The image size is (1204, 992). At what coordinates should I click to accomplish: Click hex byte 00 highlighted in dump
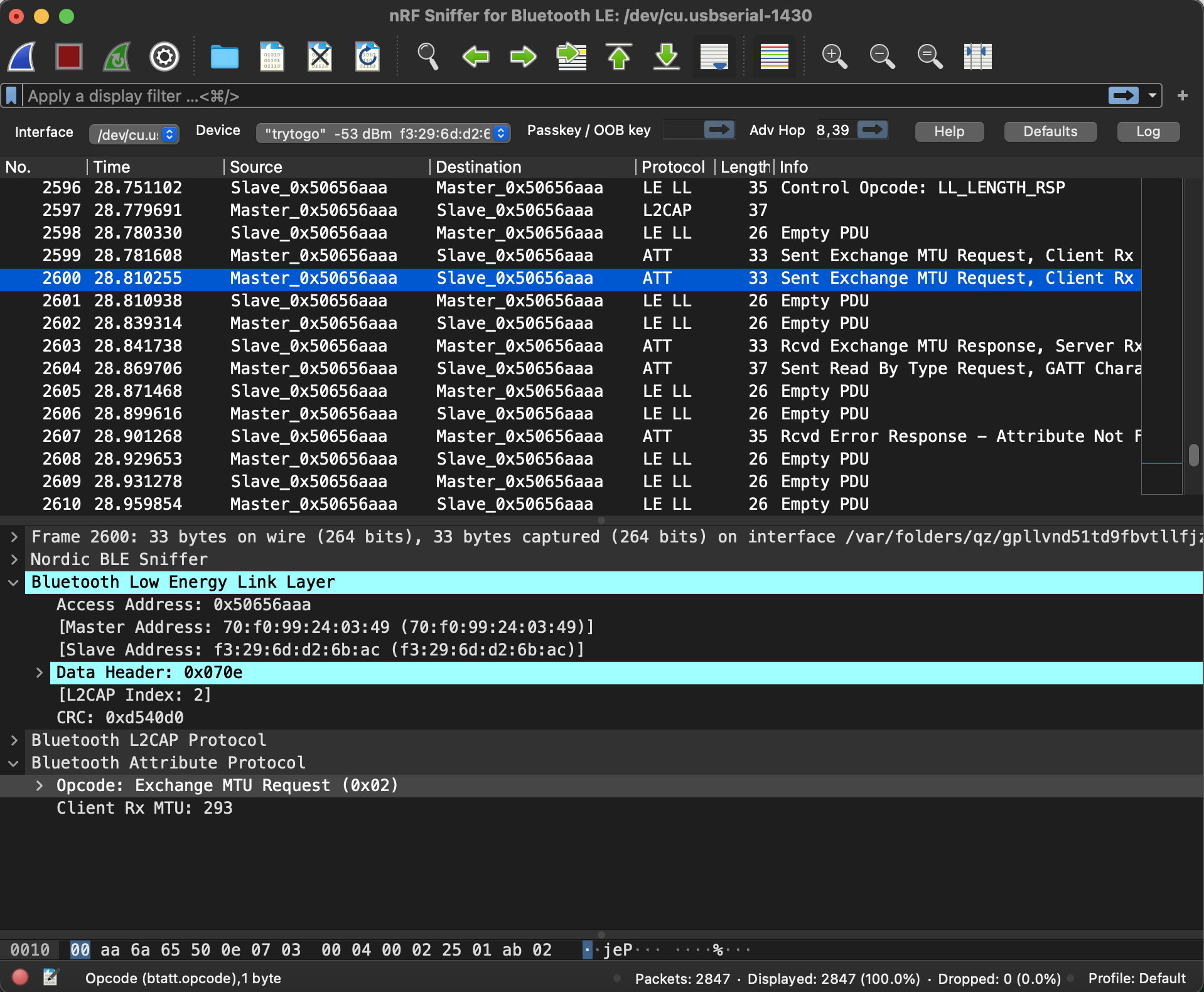pyautogui.click(x=80, y=950)
